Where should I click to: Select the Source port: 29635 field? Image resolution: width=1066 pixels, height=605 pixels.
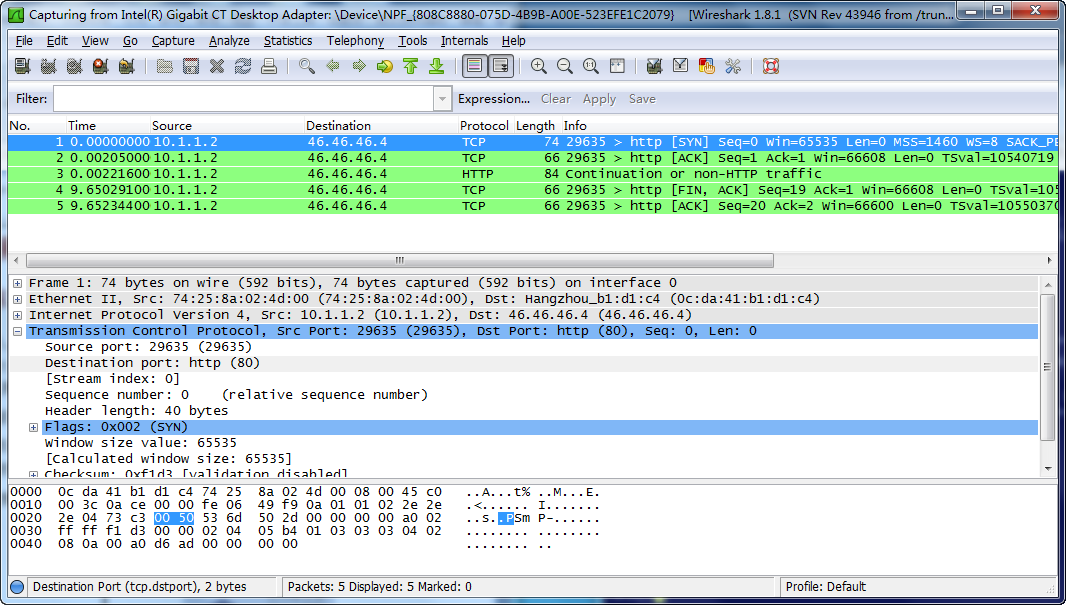point(148,347)
